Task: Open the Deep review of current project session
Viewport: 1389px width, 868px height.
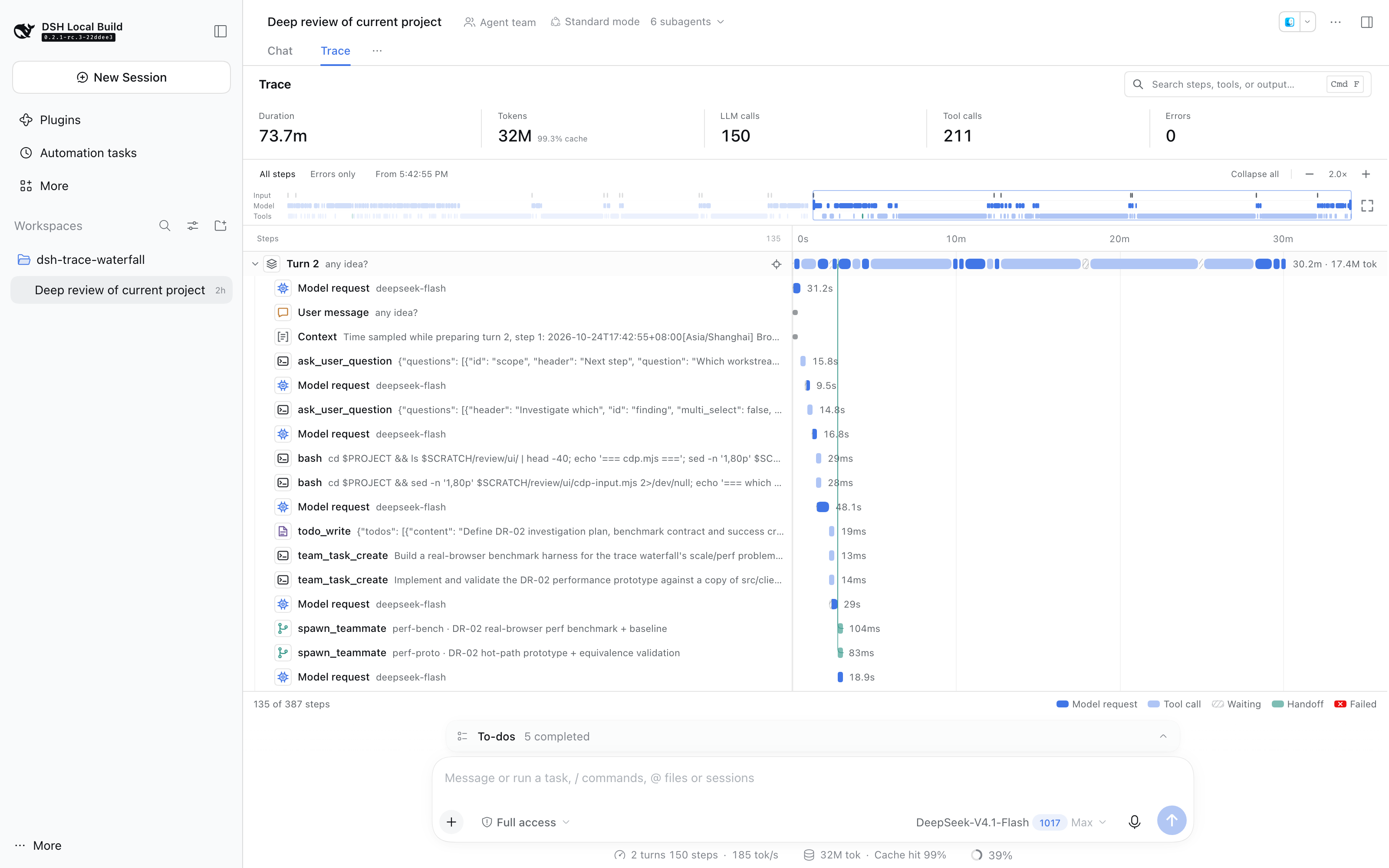Action: click(122, 290)
